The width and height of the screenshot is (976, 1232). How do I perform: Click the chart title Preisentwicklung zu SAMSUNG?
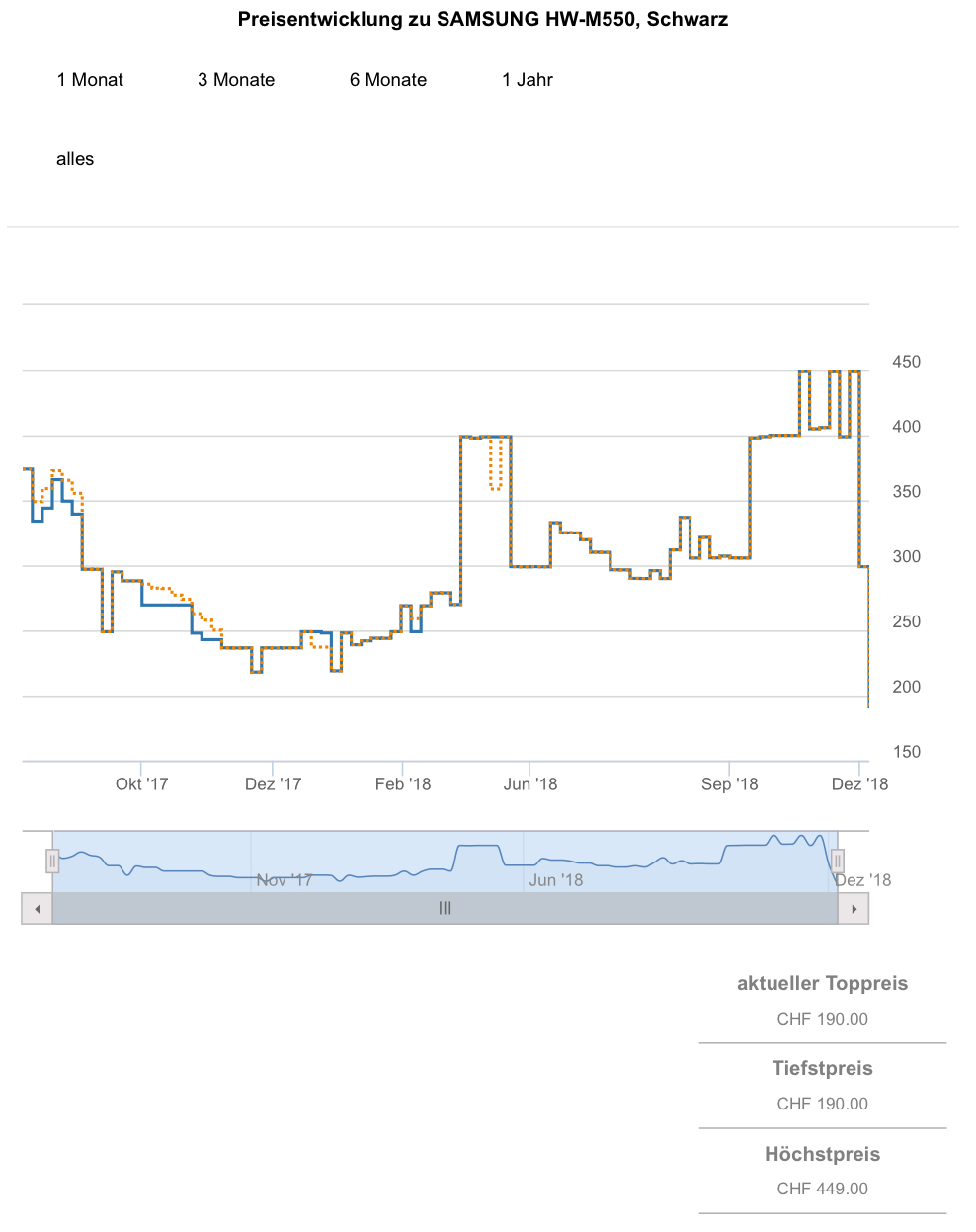tap(483, 19)
